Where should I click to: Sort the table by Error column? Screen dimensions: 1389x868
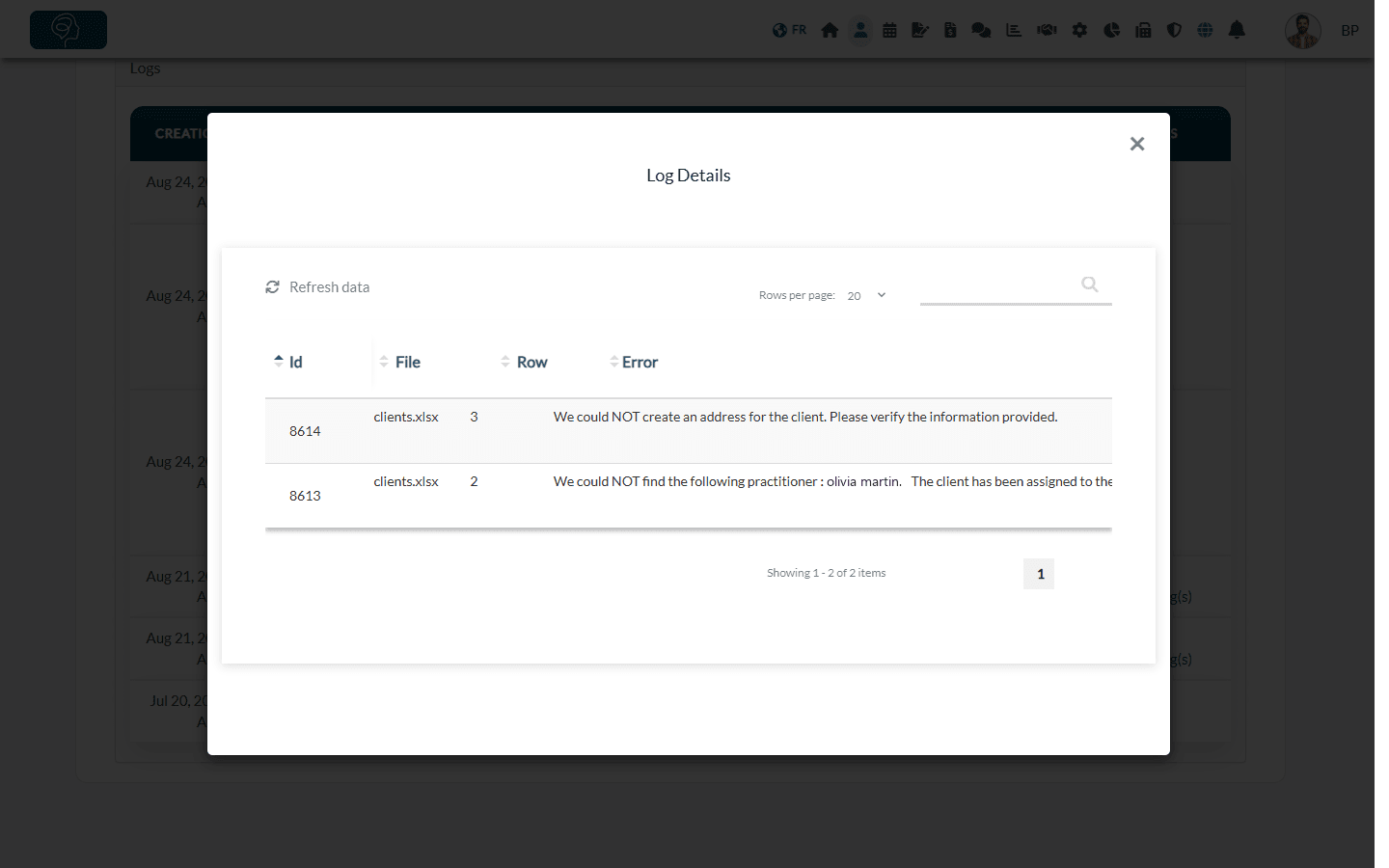click(634, 362)
